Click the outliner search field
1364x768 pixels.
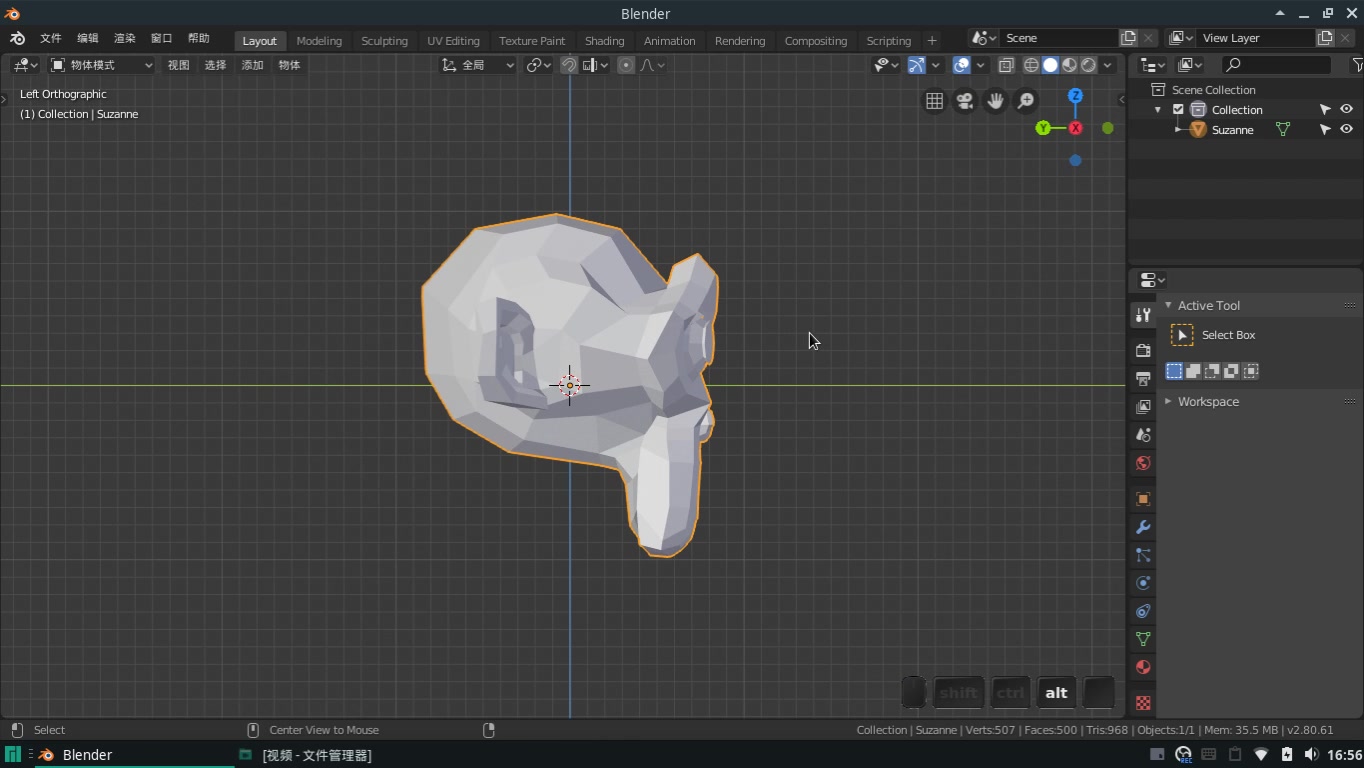click(1278, 65)
